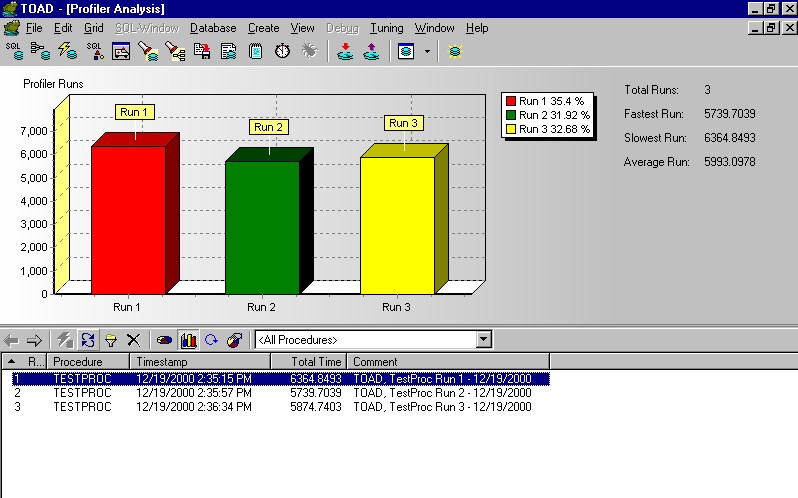Click the yellow Run 3 legend swatch
798x498 pixels.
[511, 129]
